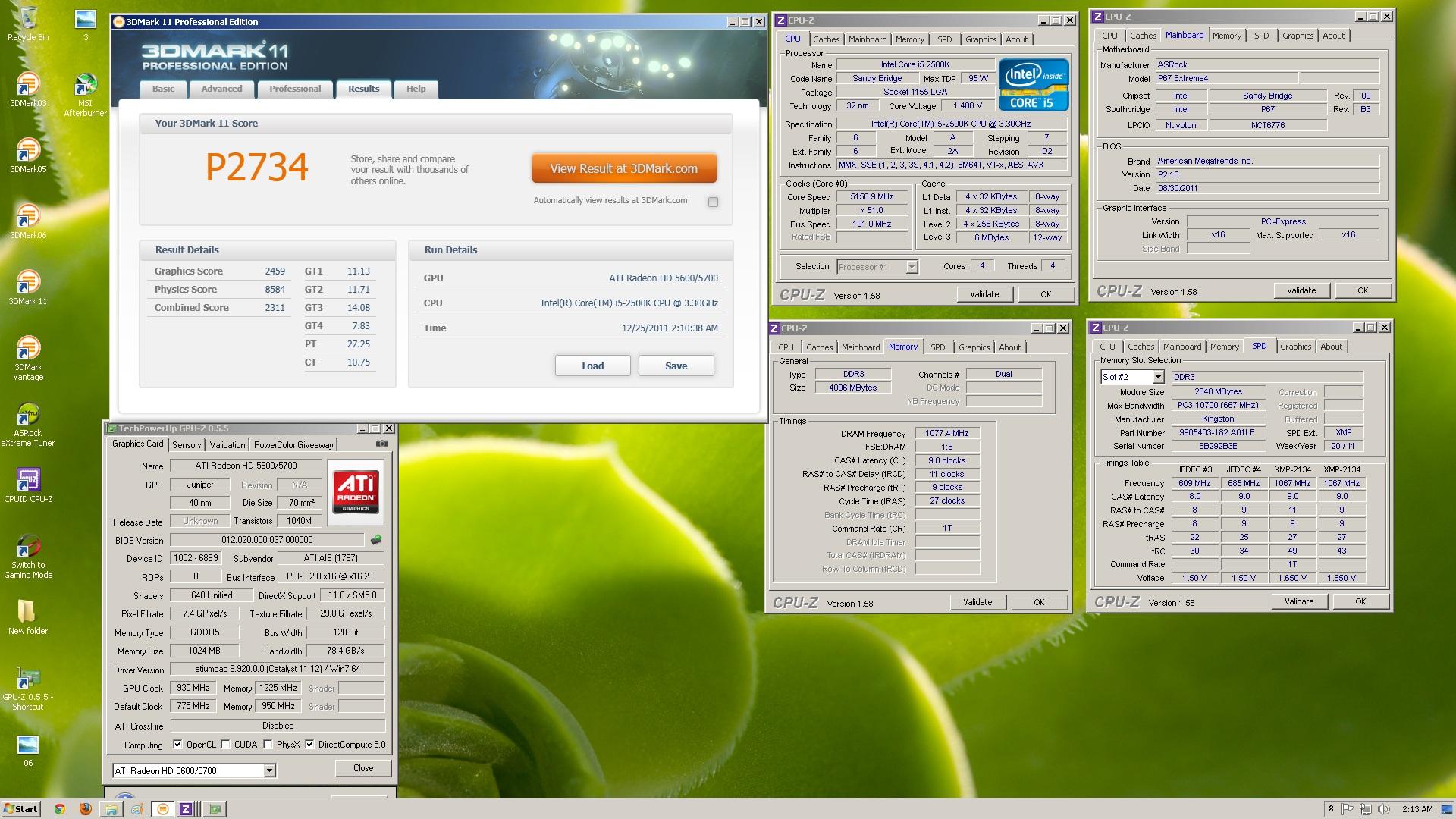Image resolution: width=1456 pixels, height=819 pixels.
Task: Open GPU-Z.0.5.5 Shortcut desktop icon
Action: click(x=28, y=689)
